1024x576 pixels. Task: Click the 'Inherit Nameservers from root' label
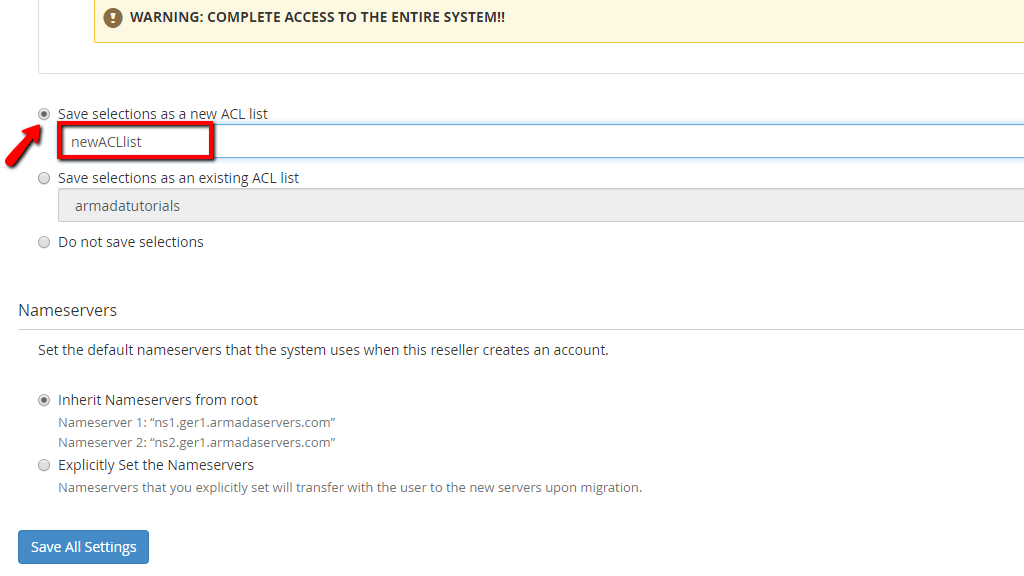pos(158,400)
